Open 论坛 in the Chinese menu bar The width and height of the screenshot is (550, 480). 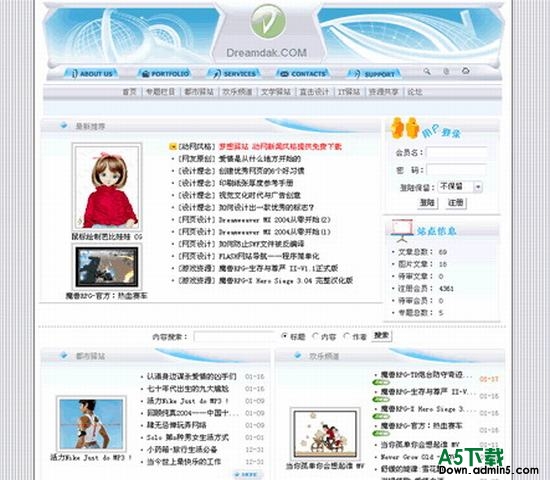[x=415, y=92]
